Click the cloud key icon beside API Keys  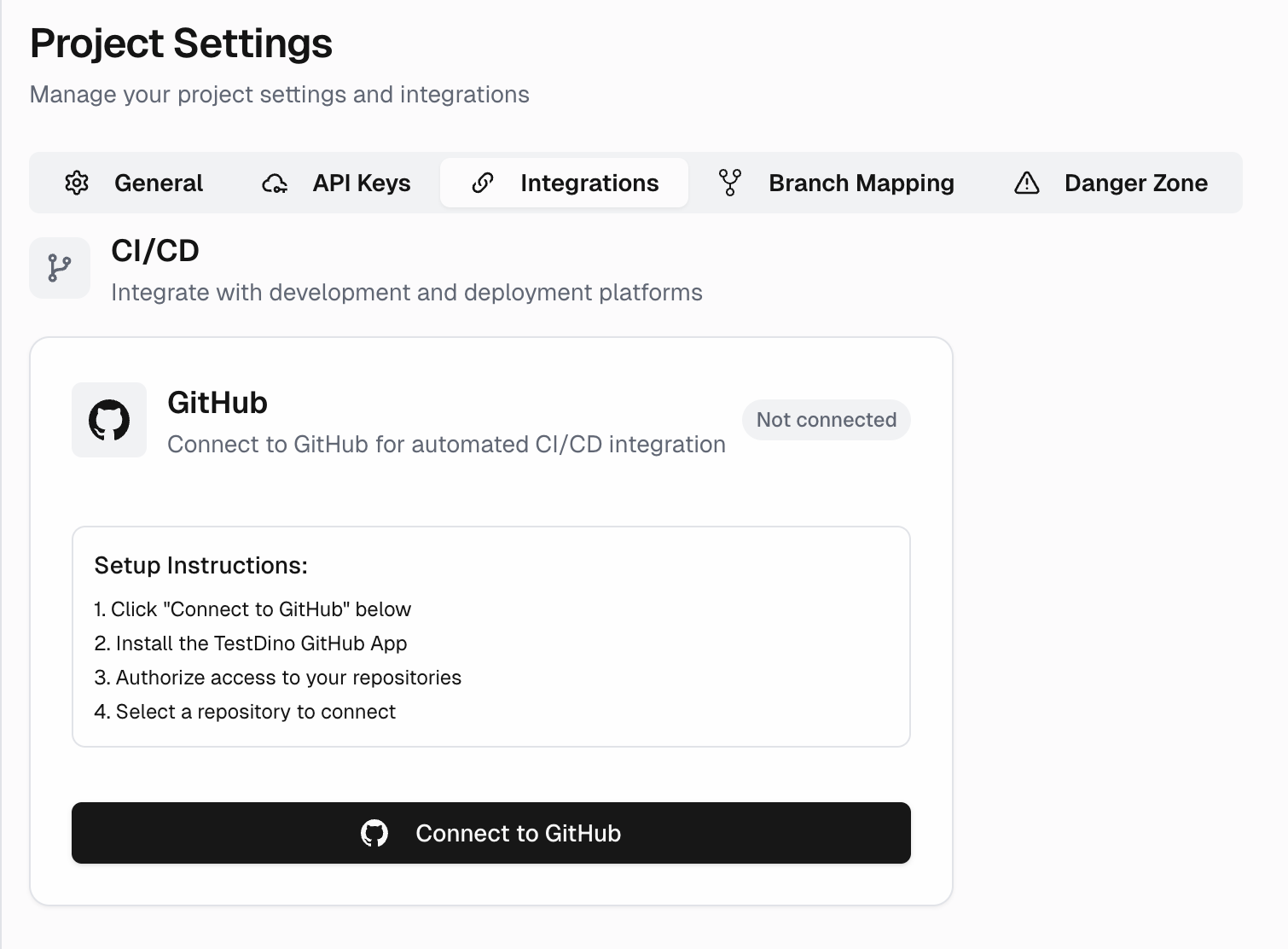point(275,183)
